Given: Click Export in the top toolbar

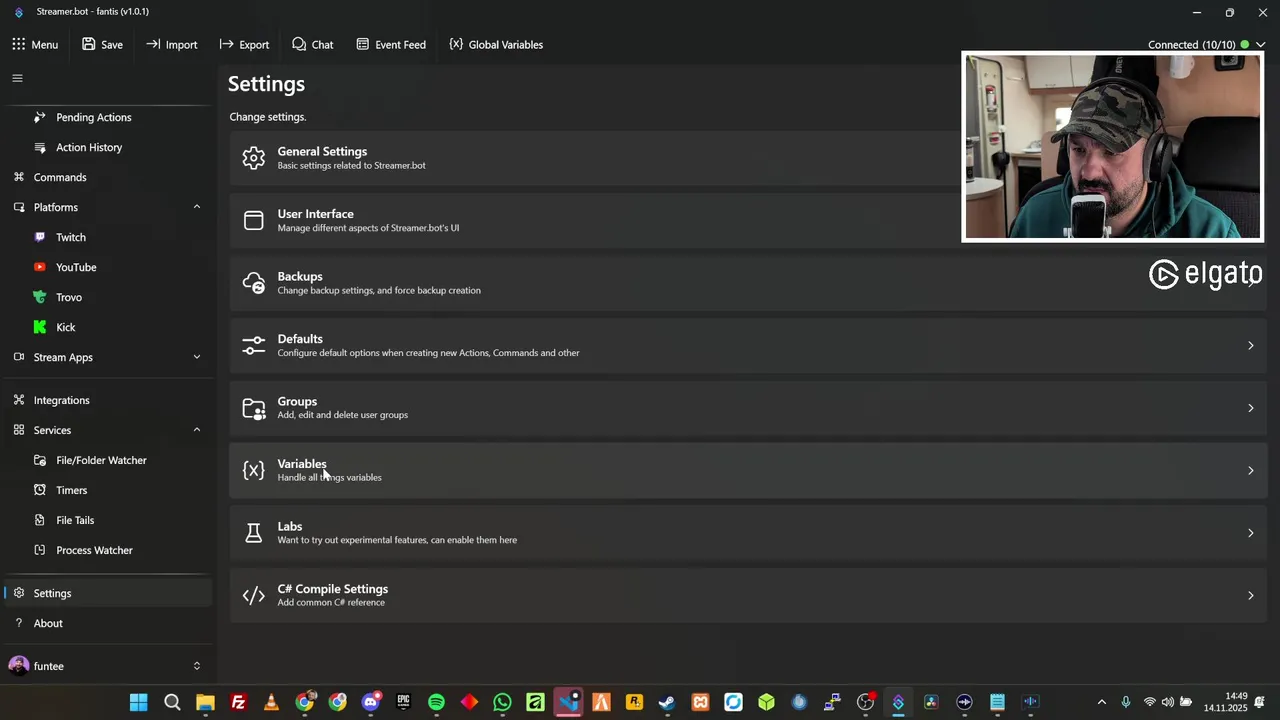Looking at the screenshot, I should [x=245, y=44].
